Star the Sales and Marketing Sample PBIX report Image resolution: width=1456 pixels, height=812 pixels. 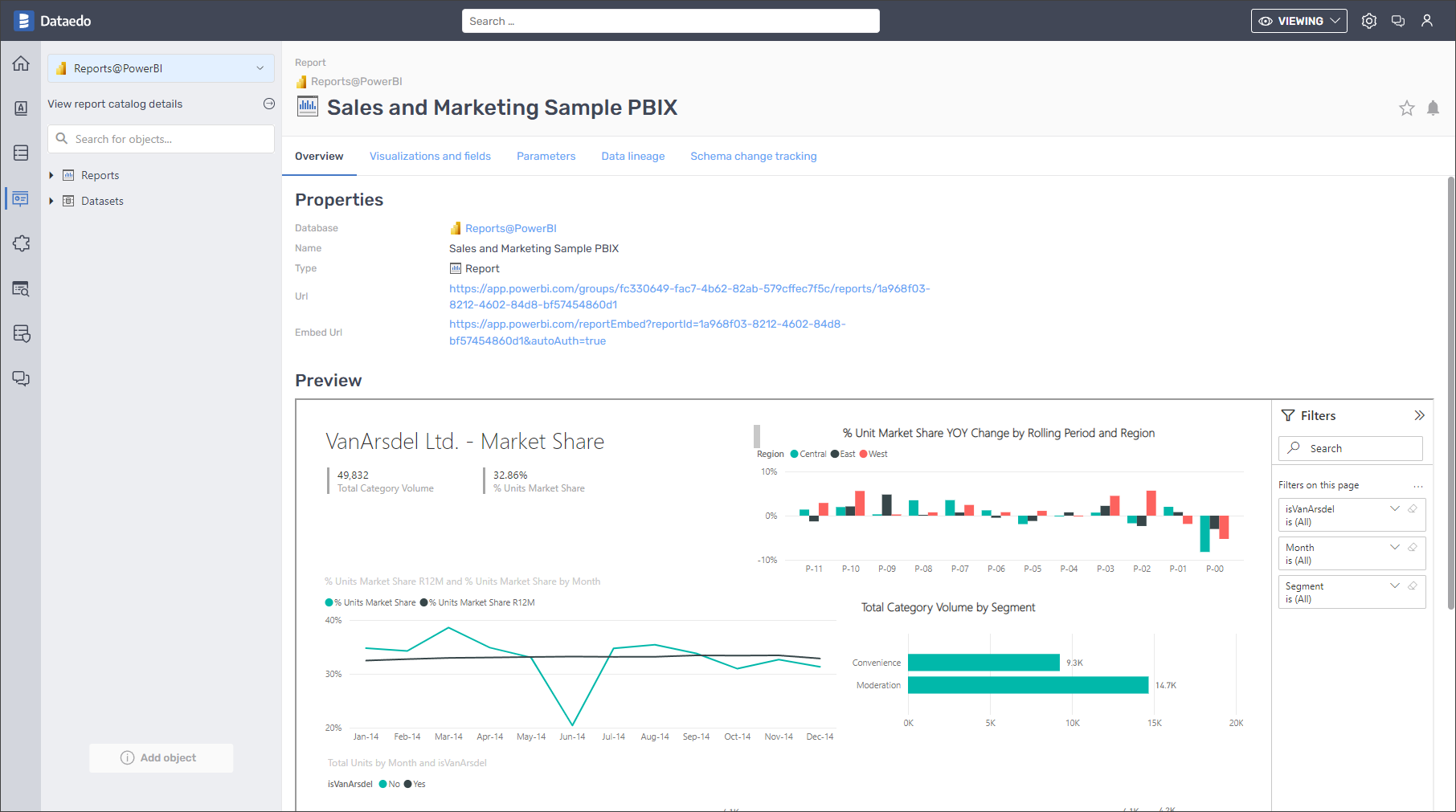1407,108
